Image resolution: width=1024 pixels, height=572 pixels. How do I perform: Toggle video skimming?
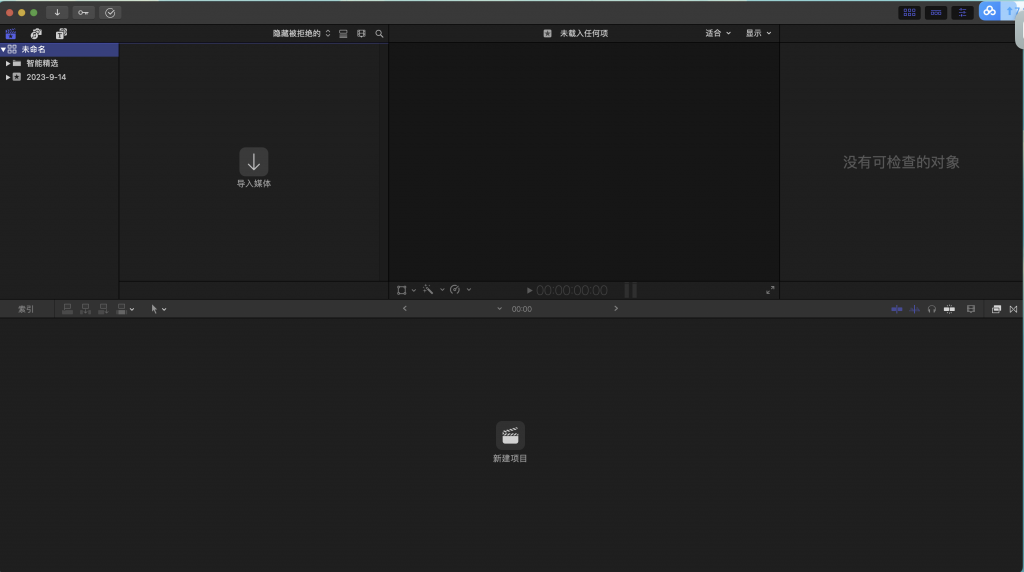(897, 309)
